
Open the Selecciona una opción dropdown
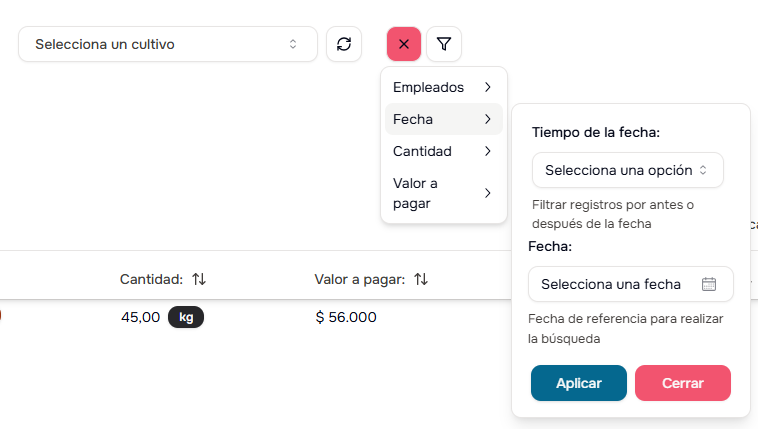click(x=627, y=170)
